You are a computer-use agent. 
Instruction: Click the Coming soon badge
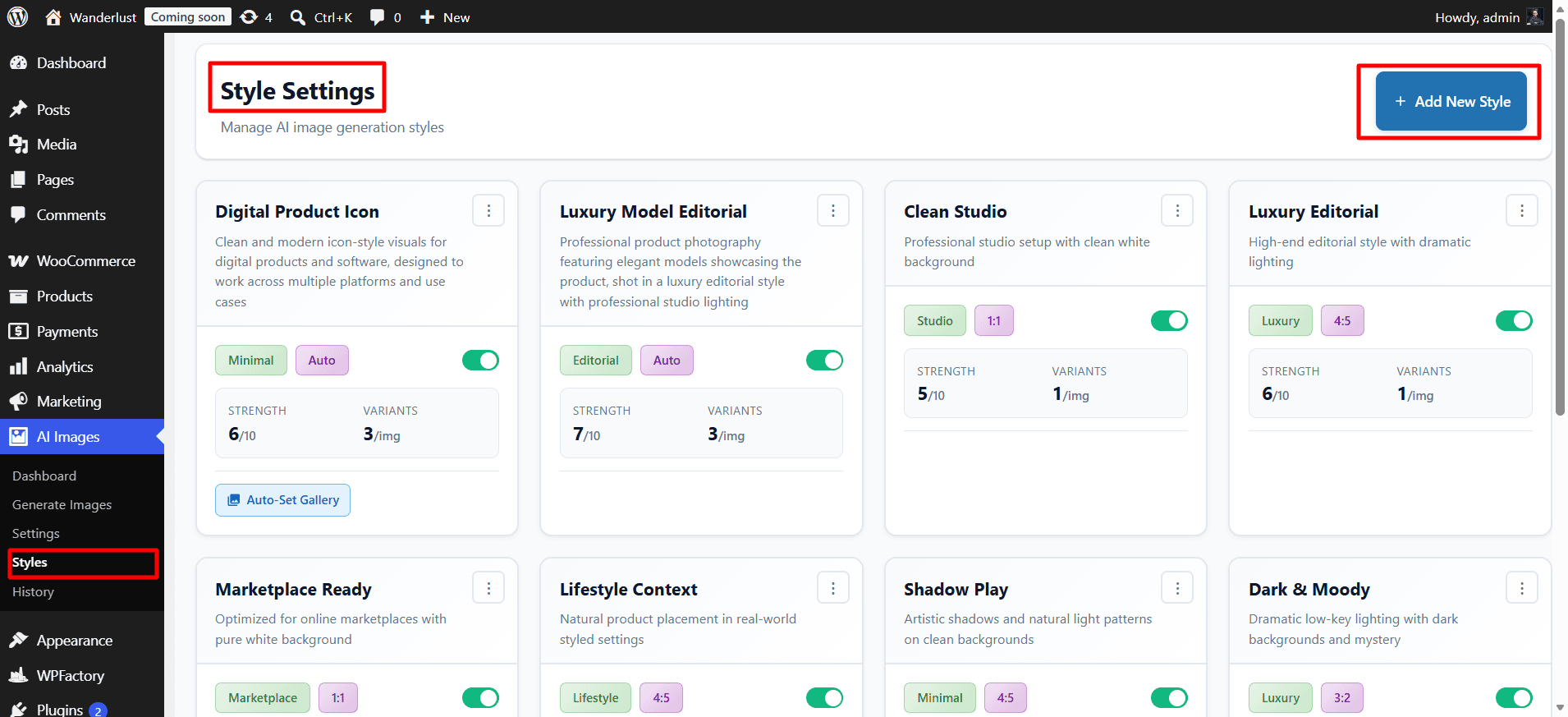click(188, 16)
